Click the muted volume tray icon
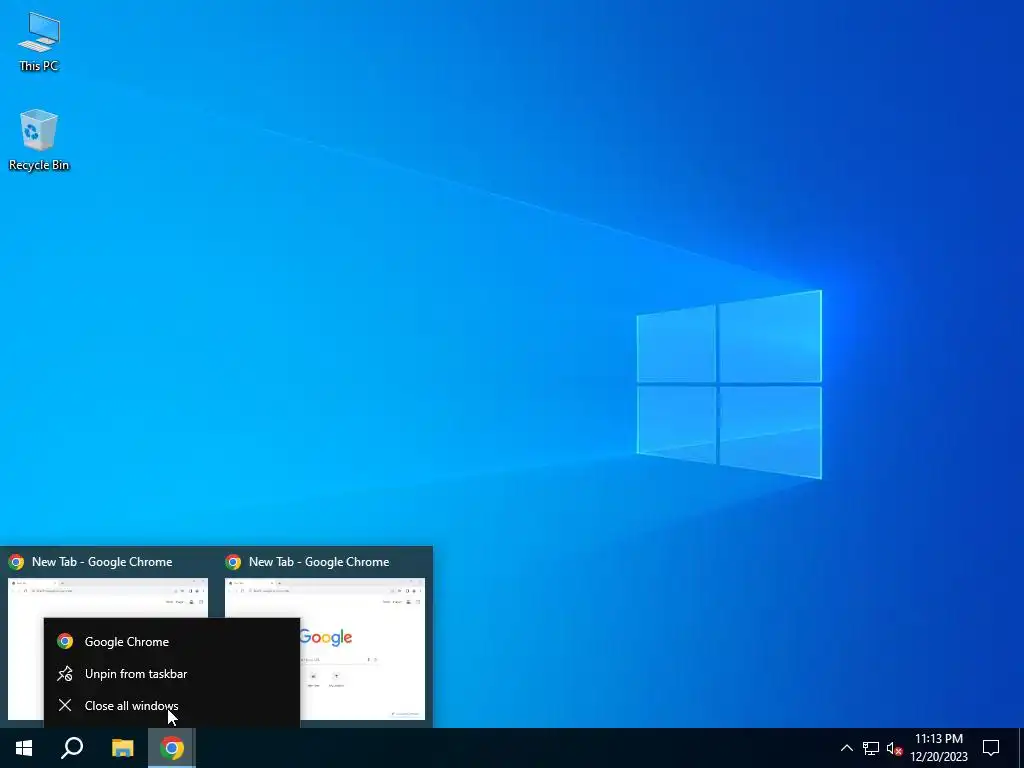The height and width of the screenshot is (768, 1024). coord(894,748)
